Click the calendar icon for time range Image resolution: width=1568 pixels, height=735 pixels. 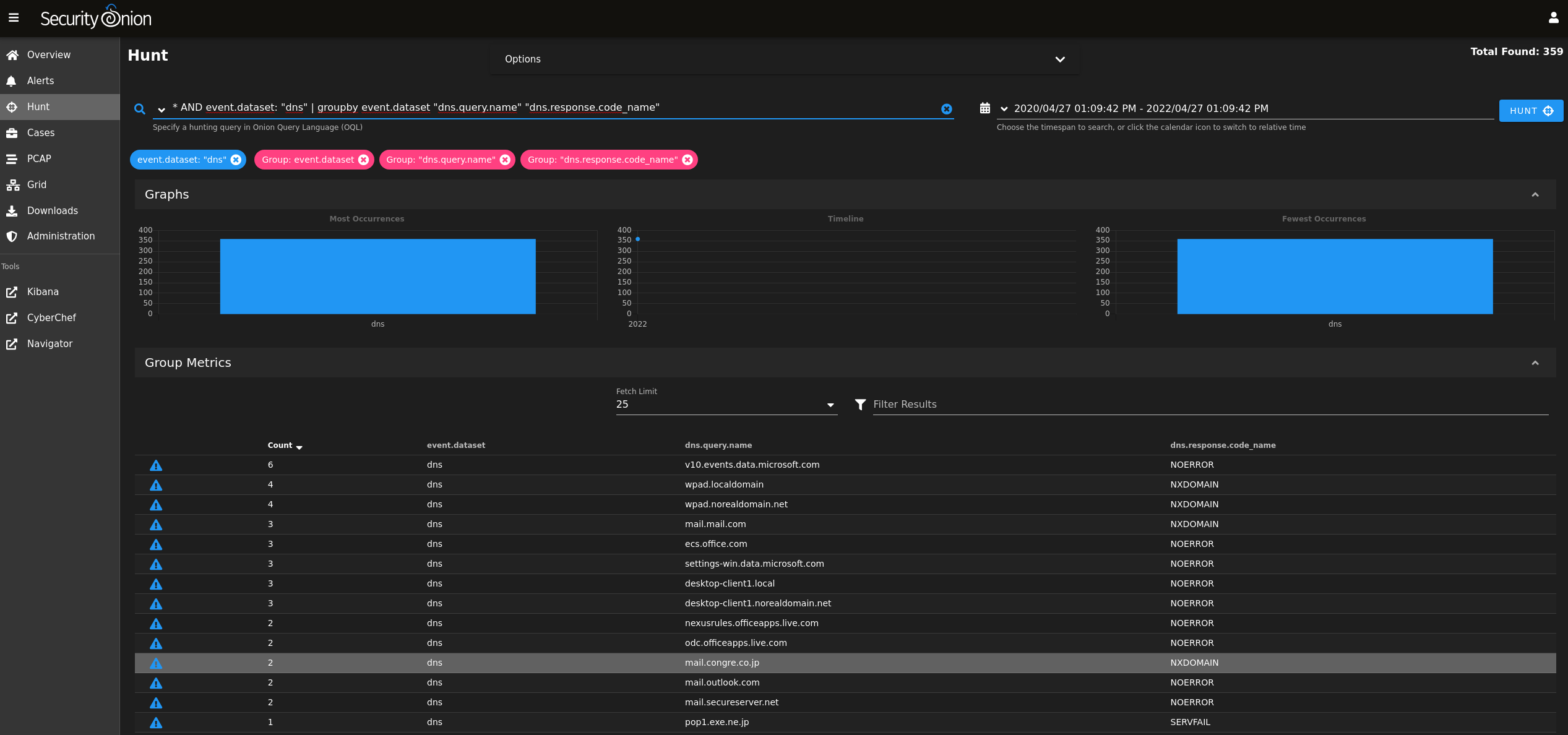click(985, 108)
